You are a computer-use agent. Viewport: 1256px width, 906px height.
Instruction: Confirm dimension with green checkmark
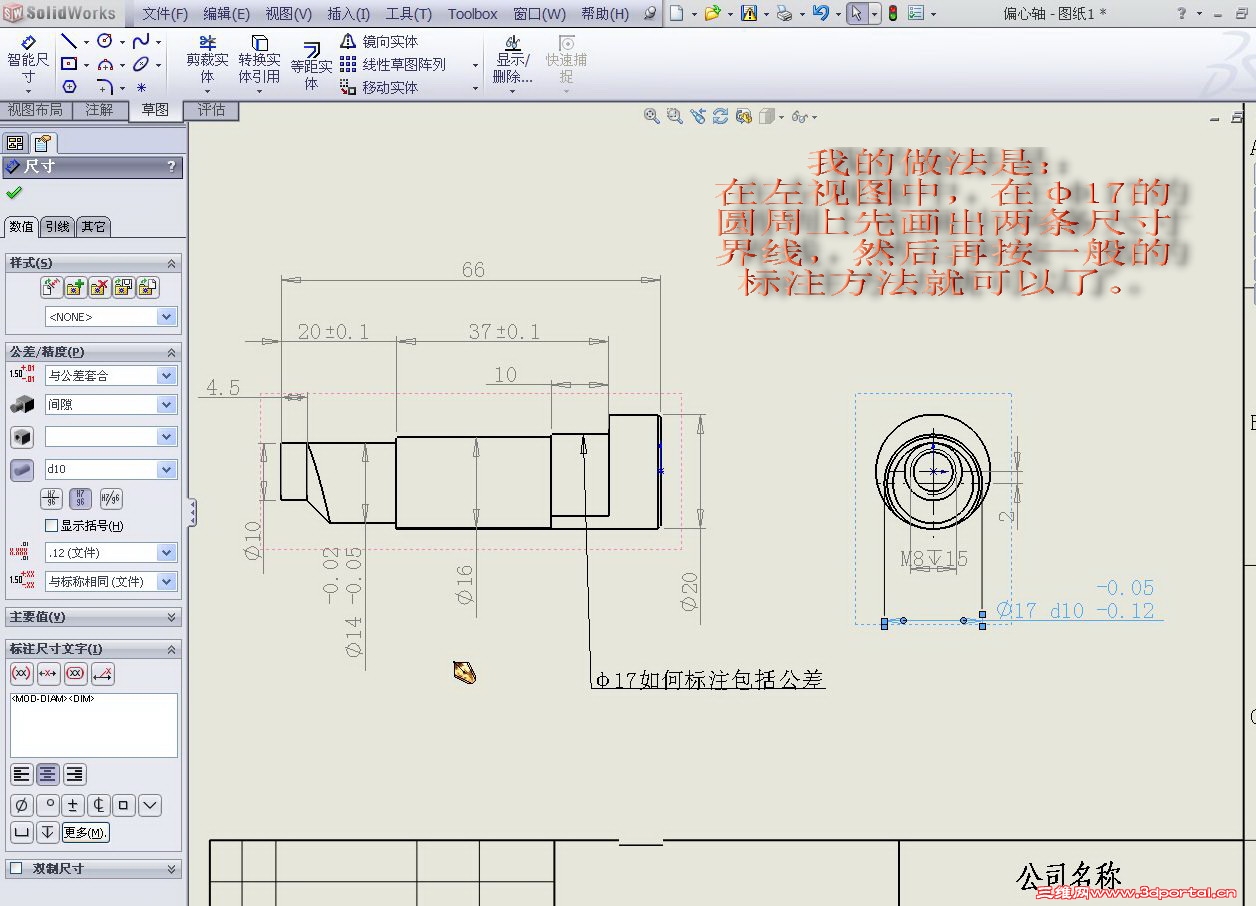click(x=14, y=193)
